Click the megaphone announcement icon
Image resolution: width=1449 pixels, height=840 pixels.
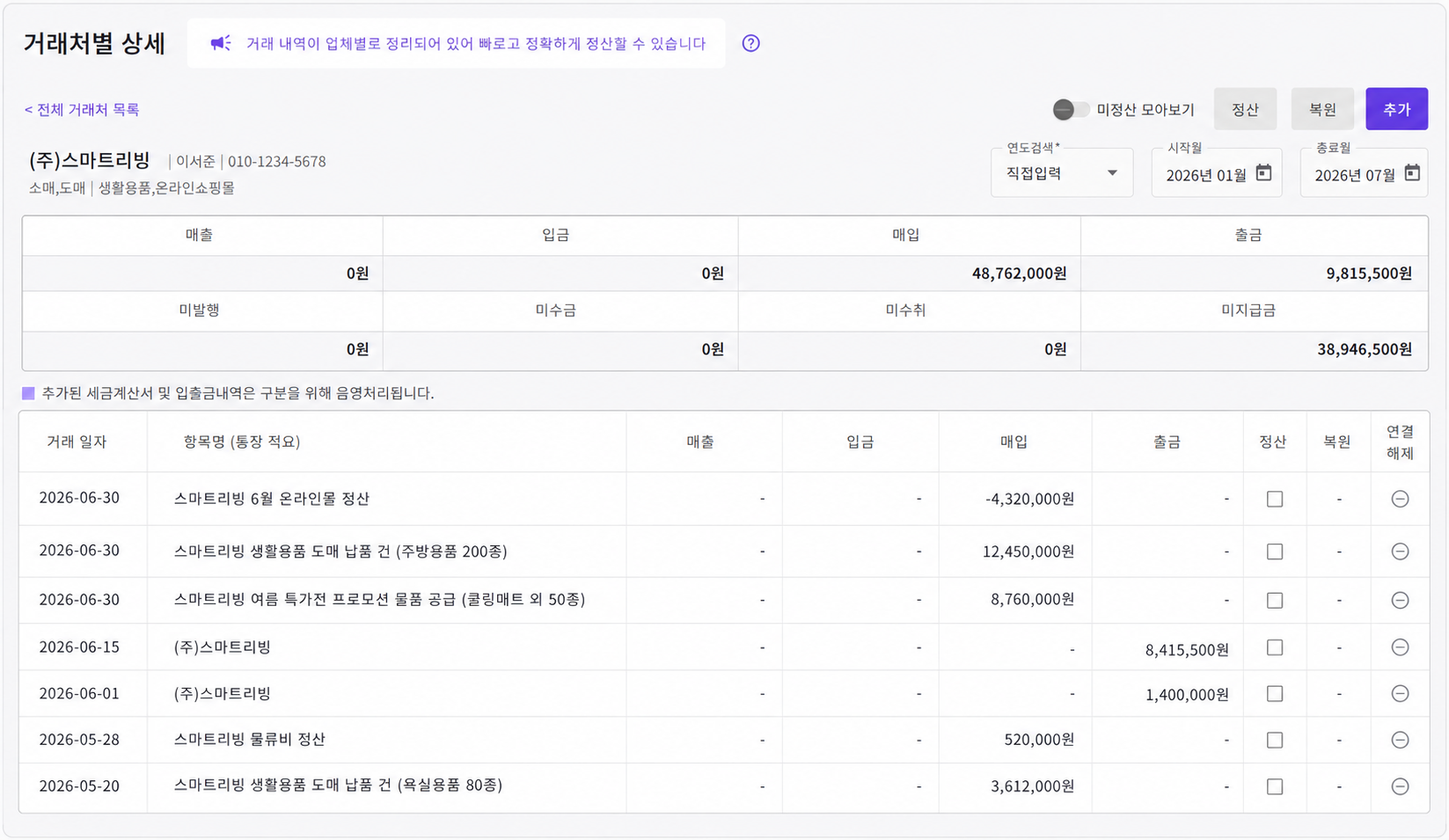point(221,43)
